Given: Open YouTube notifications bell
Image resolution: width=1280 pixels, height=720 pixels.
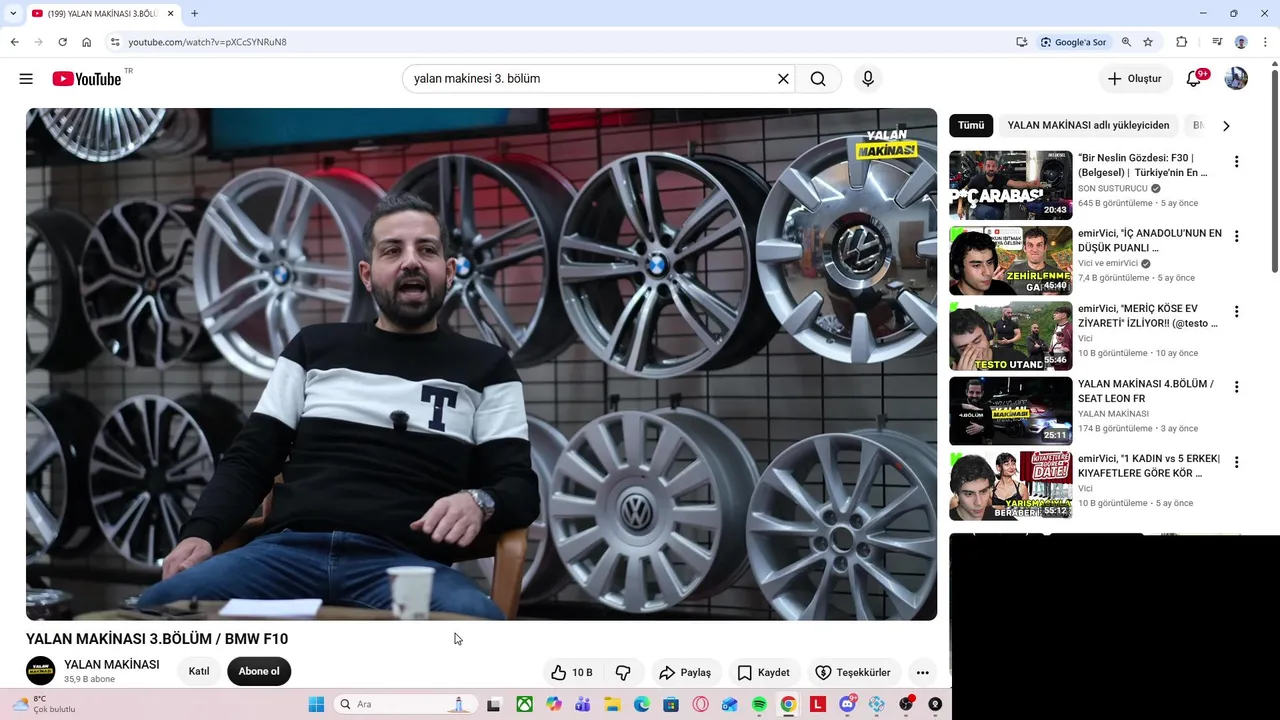Looking at the screenshot, I should [x=1194, y=79].
